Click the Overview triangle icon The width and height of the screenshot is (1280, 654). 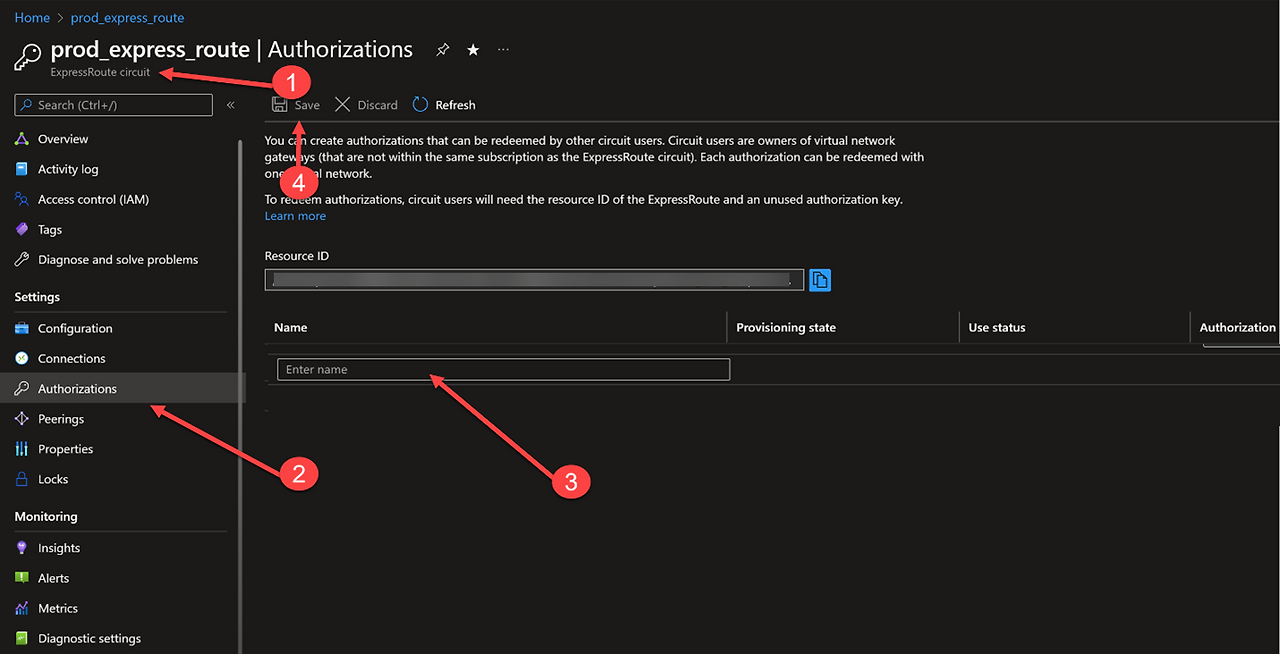22,139
